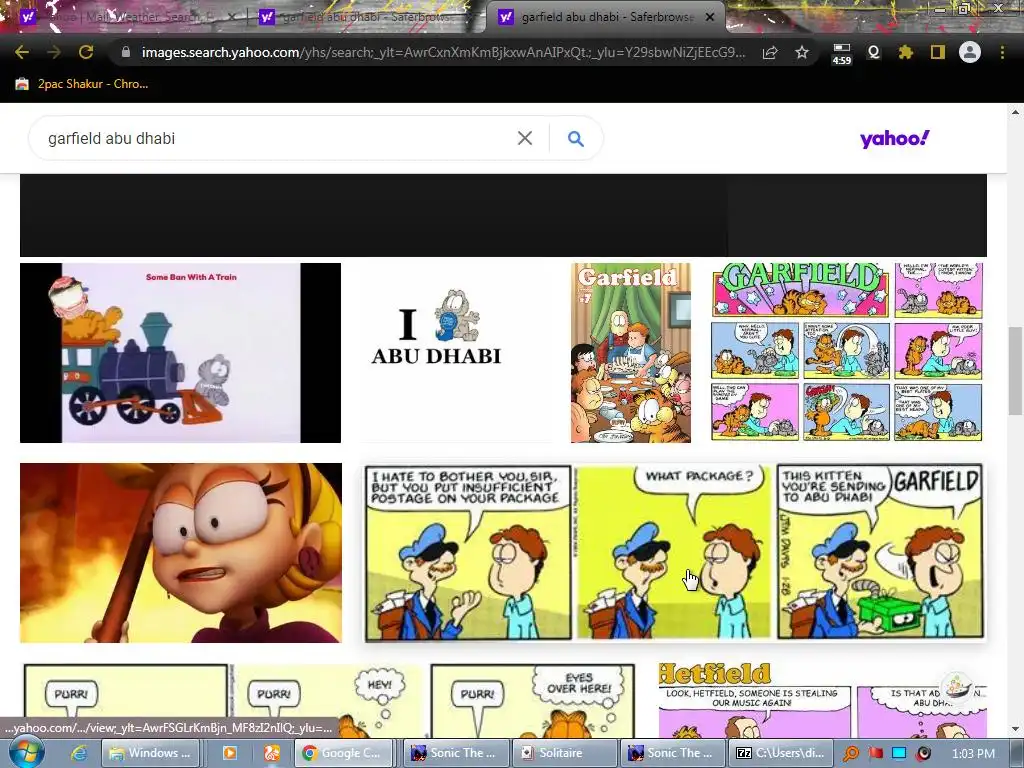
Task: Open the UC Browser taskbar icon
Action: [x=272, y=753]
